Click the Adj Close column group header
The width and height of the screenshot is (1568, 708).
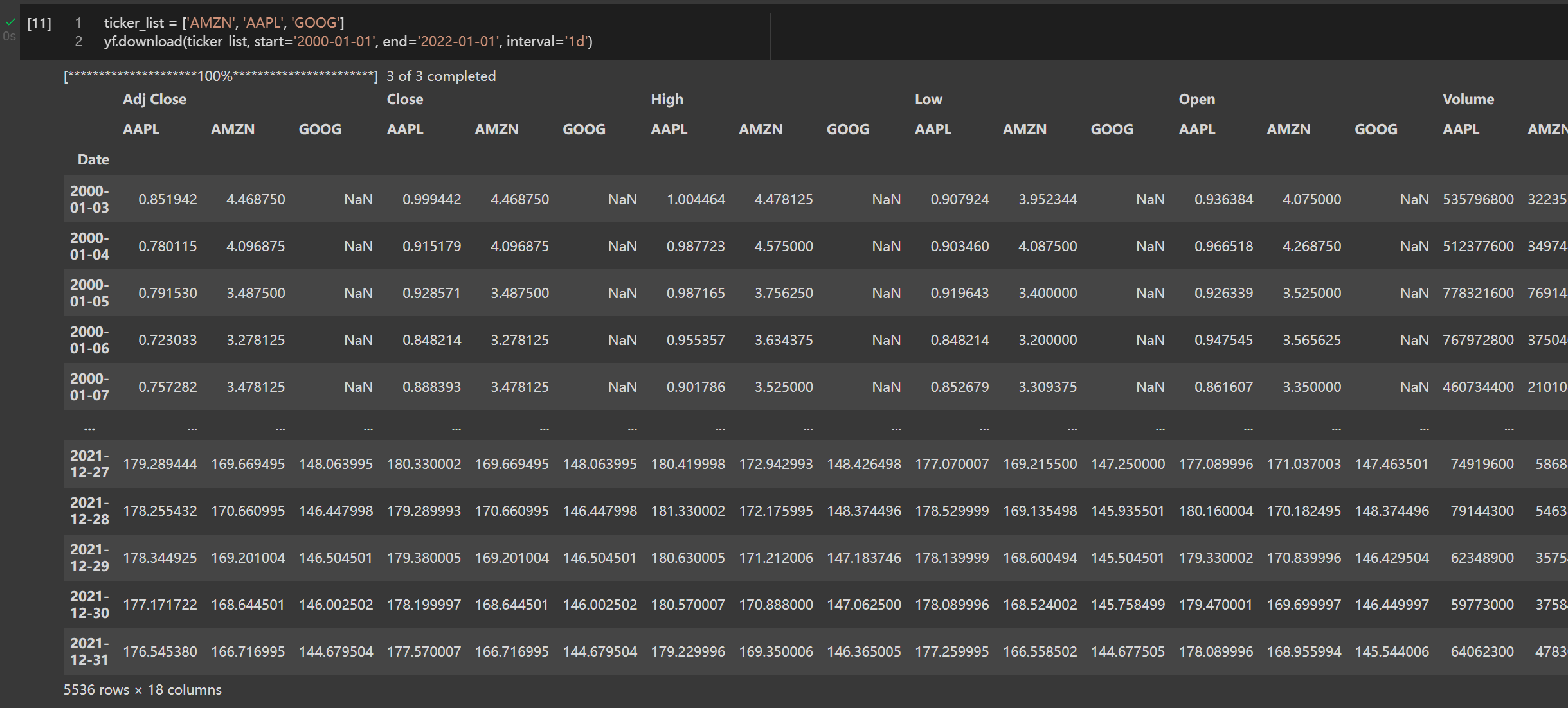pos(154,99)
